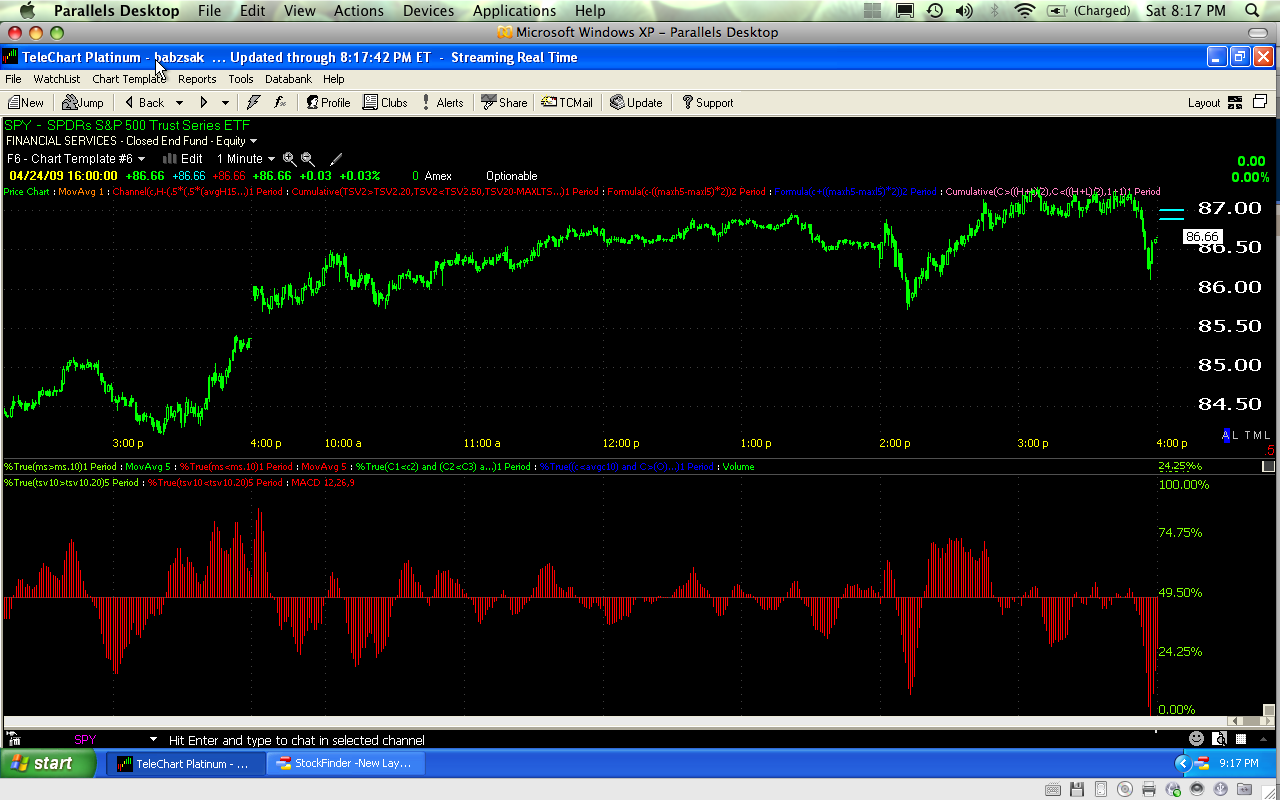
Task: Open the Back history dropdown arrow
Action: click(x=180, y=103)
